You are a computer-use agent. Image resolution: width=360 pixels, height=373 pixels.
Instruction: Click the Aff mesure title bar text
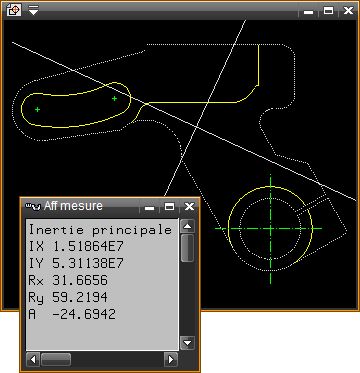pos(73,206)
